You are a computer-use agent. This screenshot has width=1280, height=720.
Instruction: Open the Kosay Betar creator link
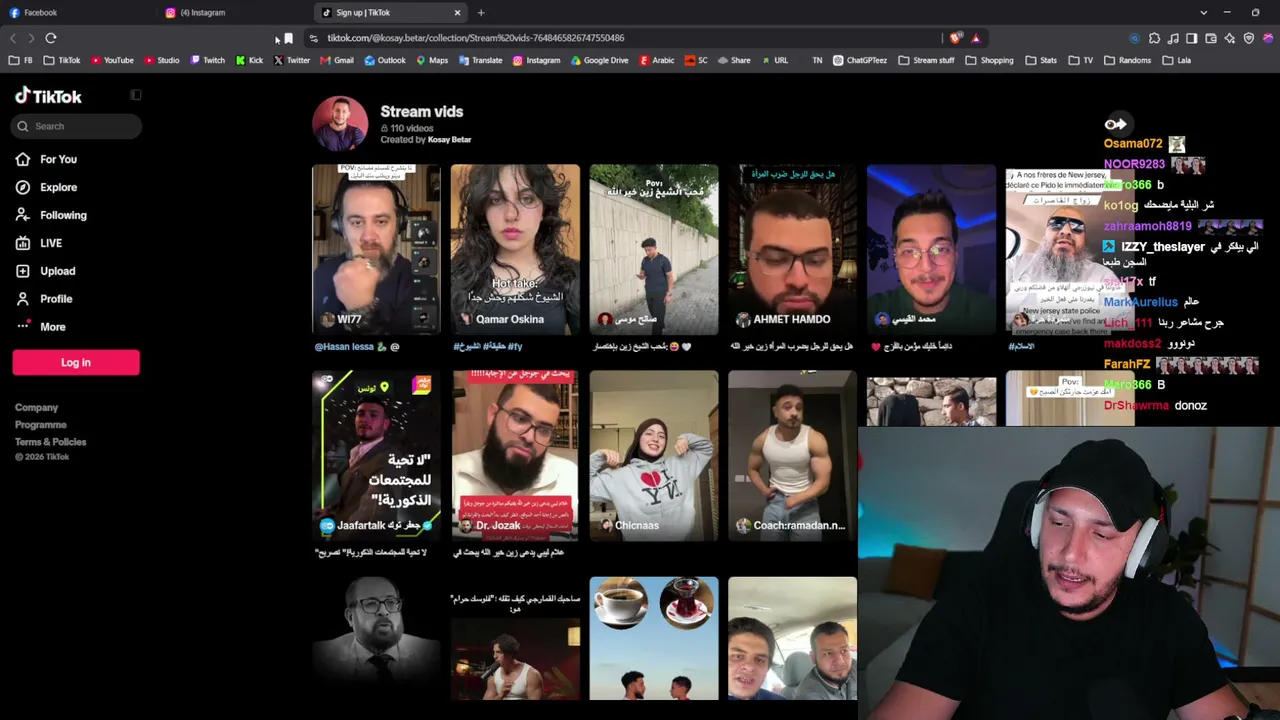[x=449, y=140]
